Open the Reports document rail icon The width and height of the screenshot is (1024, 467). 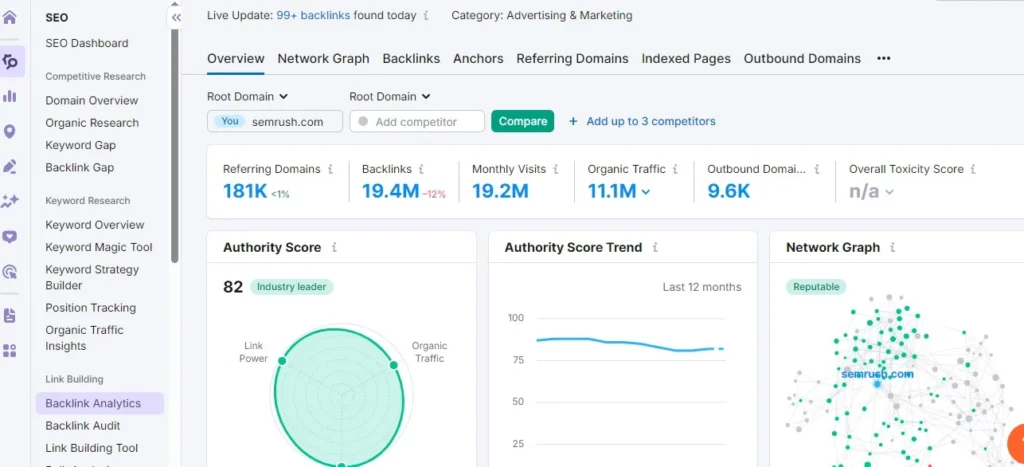tap(10, 316)
